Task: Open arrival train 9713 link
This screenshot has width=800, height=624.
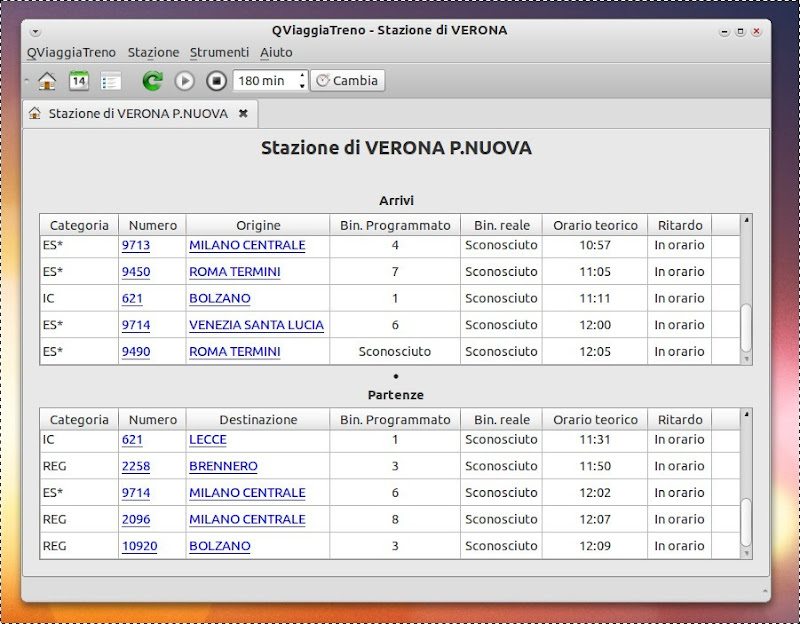Action: (x=136, y=245)
